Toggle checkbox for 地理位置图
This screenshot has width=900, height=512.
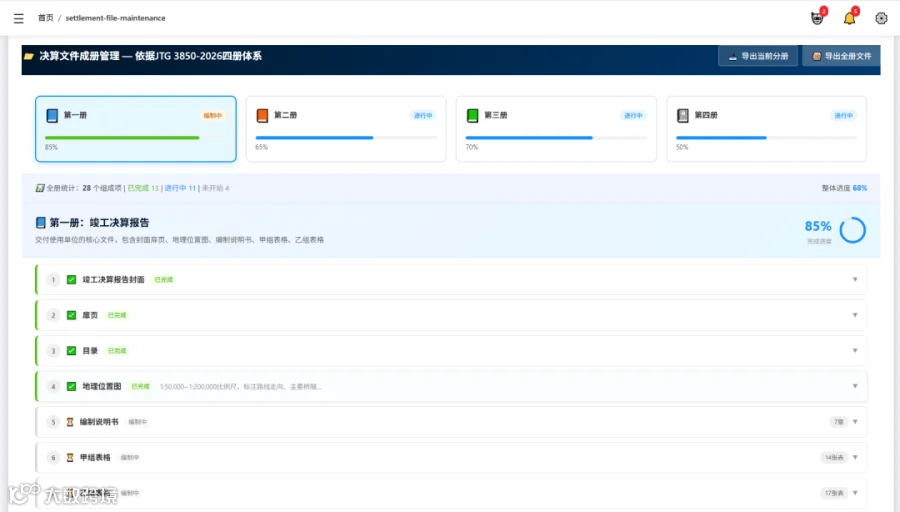[x=71, y=386]
